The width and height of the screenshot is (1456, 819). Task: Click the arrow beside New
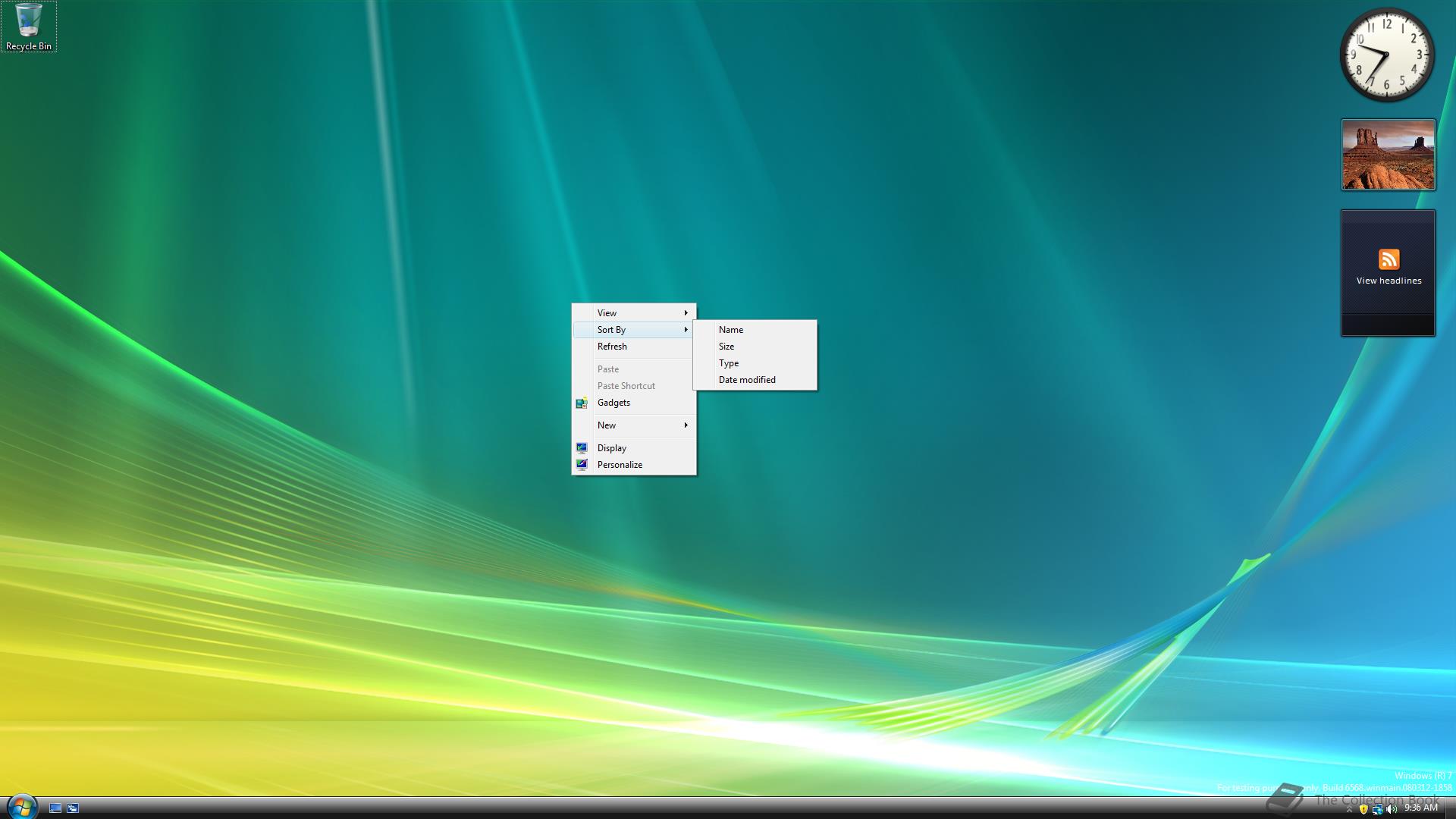[686, 425]
